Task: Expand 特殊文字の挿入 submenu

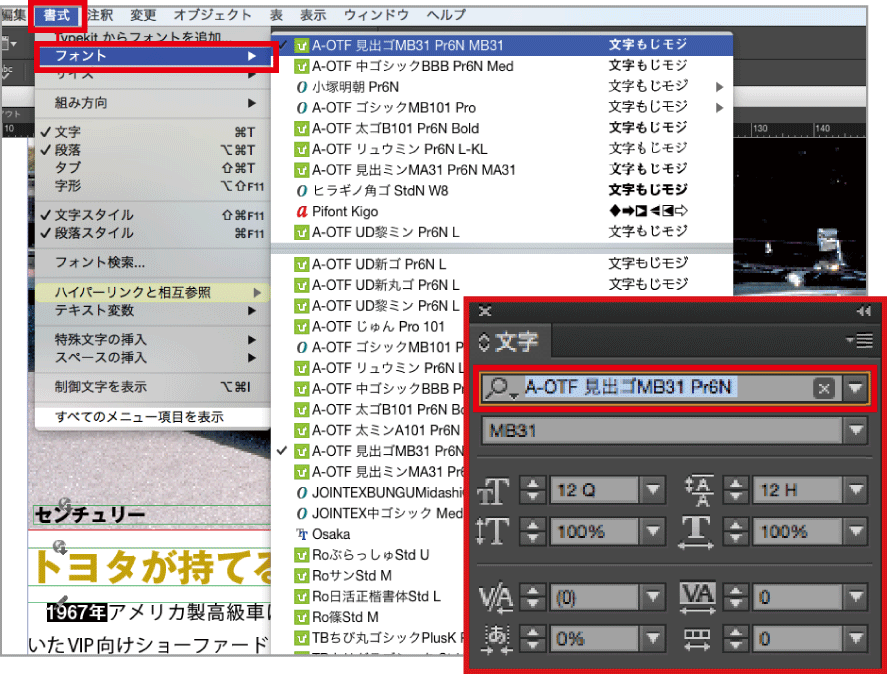Action: (153, 340)
